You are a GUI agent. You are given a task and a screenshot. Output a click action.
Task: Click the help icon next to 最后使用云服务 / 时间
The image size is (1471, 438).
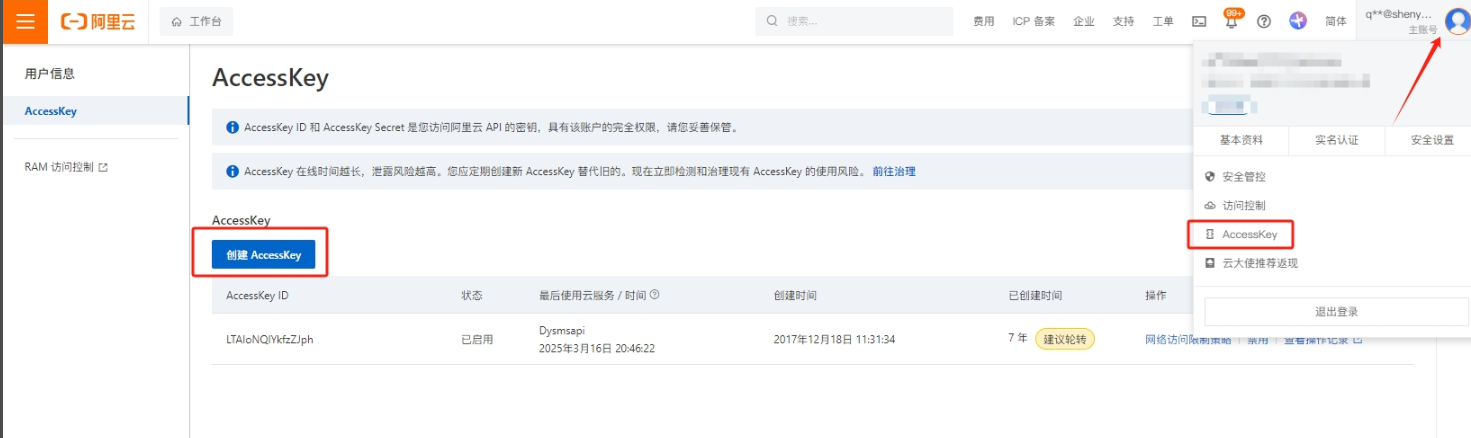654,295
